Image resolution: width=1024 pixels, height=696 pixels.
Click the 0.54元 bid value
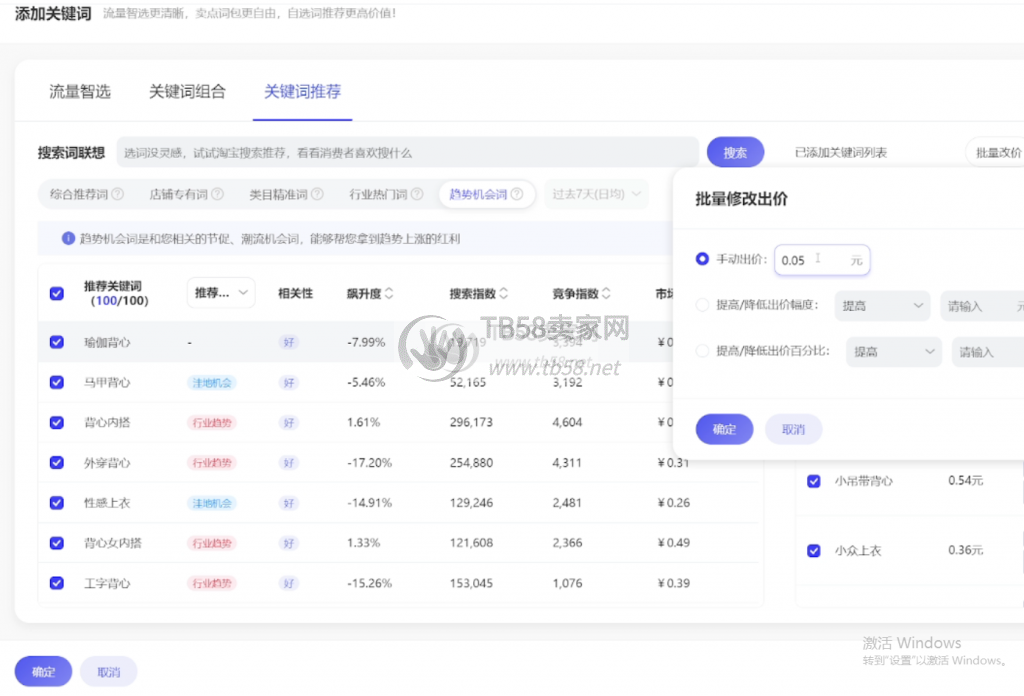pyautogui.click(x=965, y=481)
